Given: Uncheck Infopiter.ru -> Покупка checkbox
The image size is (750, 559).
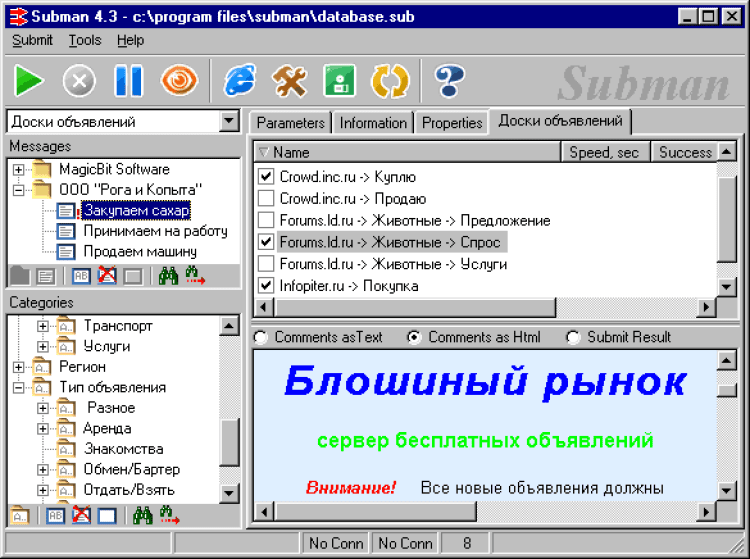Looking at the screenshot, I should [265, 285].
